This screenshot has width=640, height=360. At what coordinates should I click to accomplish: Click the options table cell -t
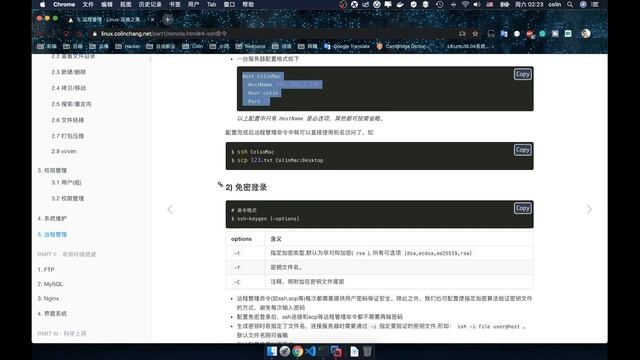tap(245, 253)
